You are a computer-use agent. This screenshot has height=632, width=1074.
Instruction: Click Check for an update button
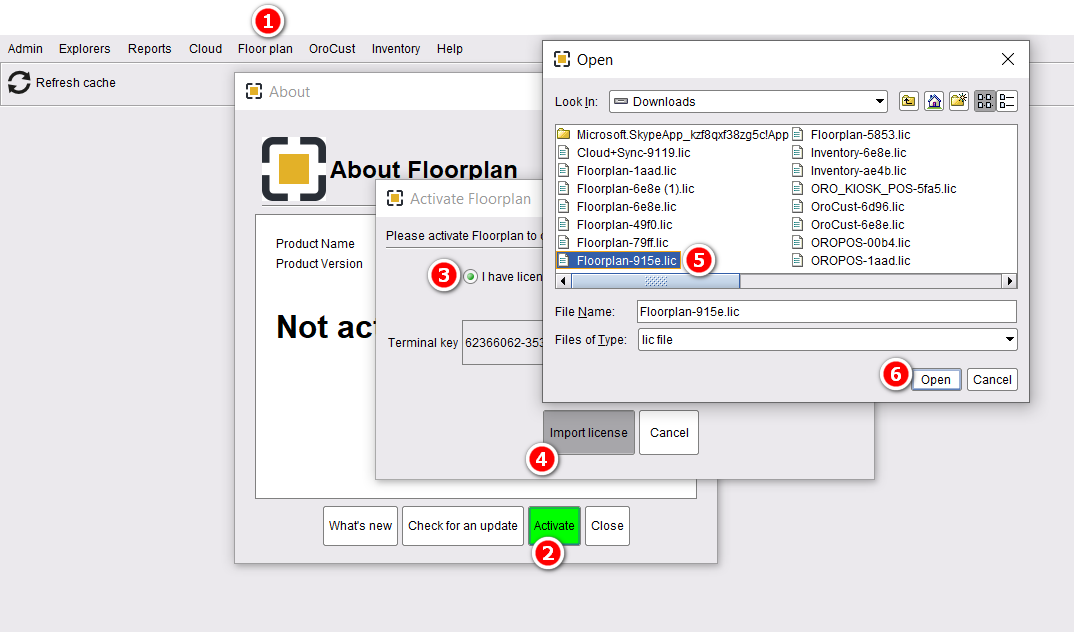click(x=463, y=526)
